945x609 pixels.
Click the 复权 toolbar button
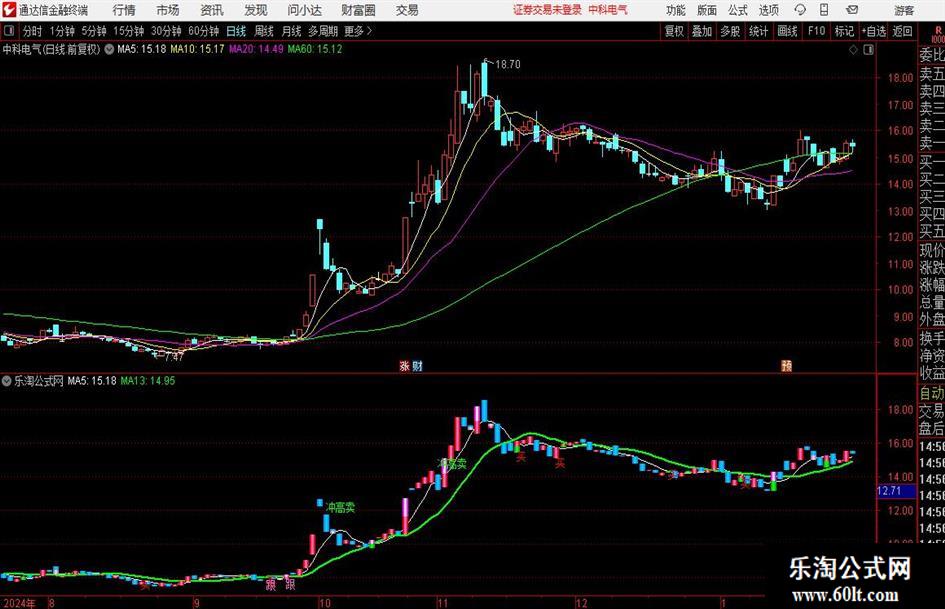tap(674, 31)
